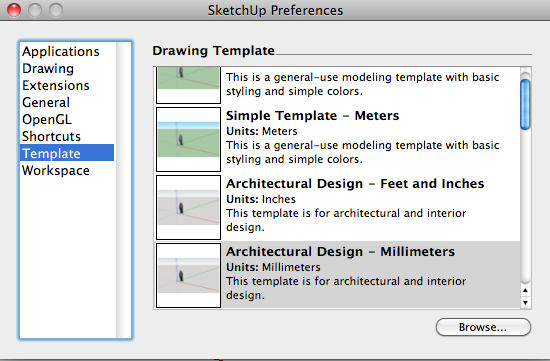550x361 pixels.
Task: Click partially visible top template thumbnail
Action: [188, 85]
